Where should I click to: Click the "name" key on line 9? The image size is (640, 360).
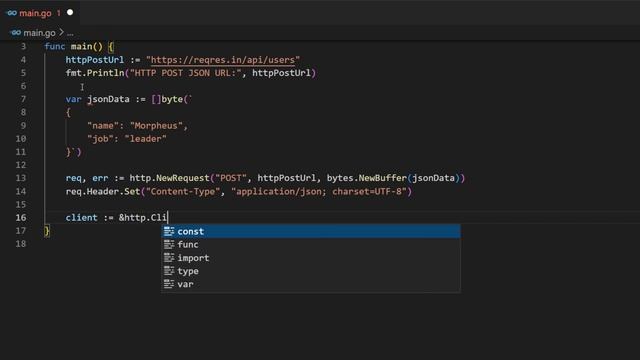pos(103,126)
